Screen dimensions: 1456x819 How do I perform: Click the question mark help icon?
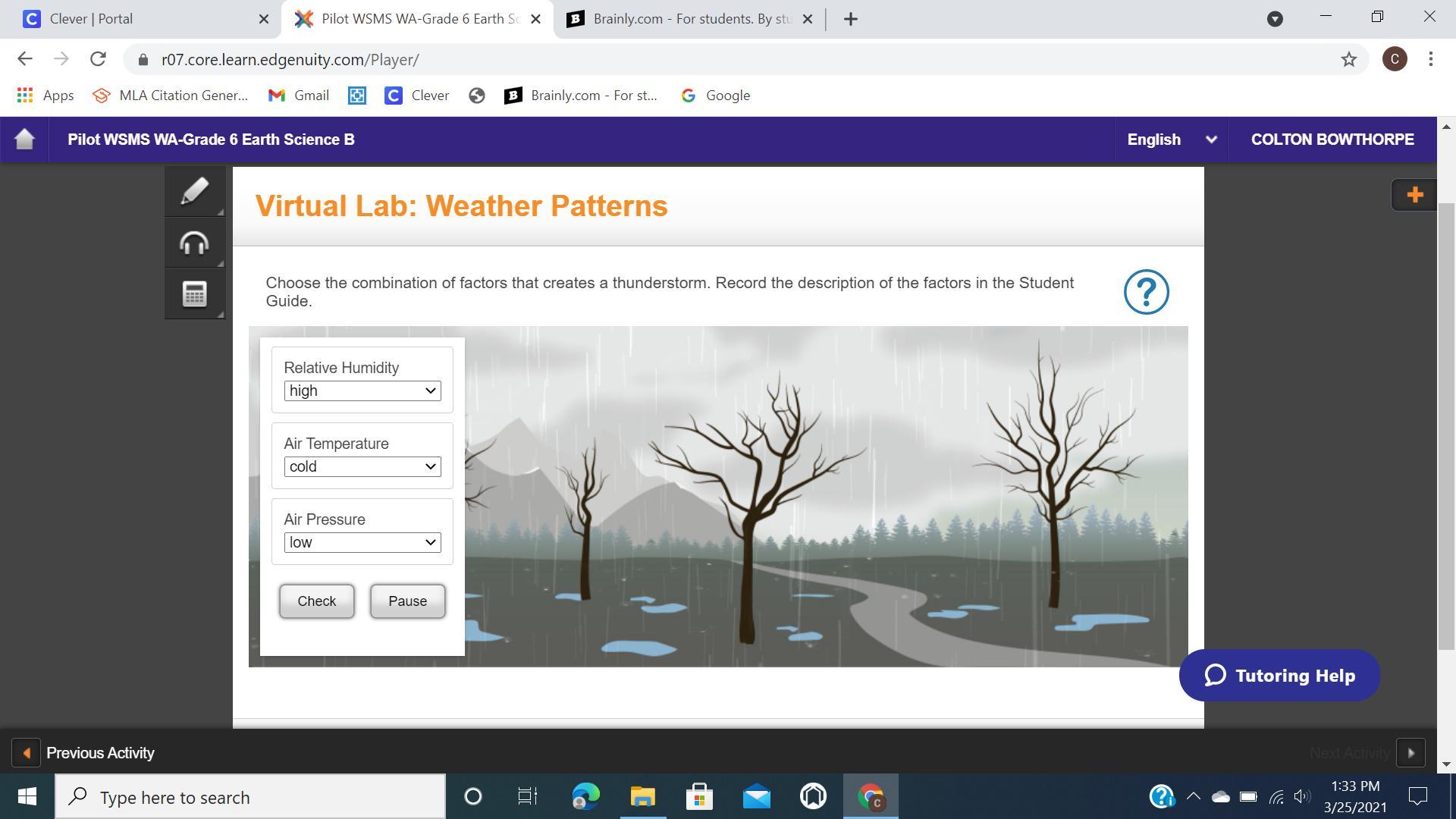1146,292
